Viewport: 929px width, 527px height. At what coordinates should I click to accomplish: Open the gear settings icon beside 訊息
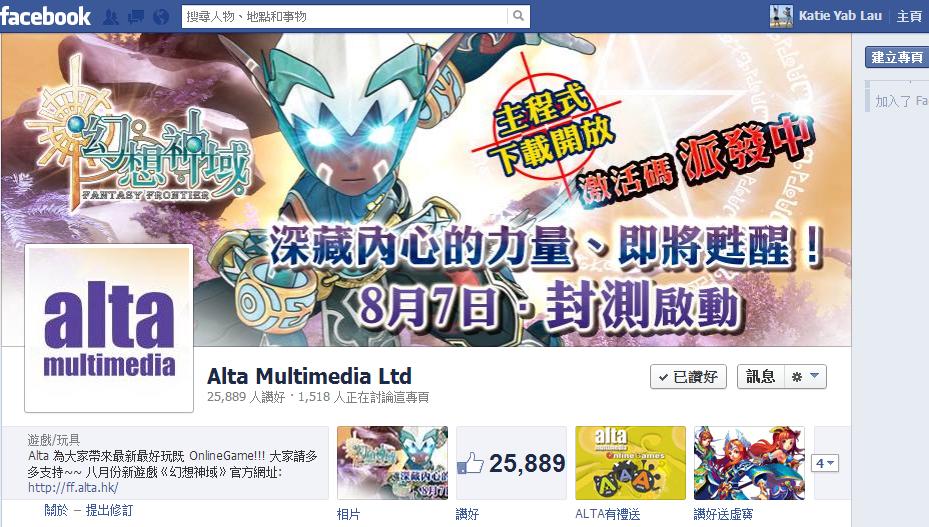(x=797, y=376)
